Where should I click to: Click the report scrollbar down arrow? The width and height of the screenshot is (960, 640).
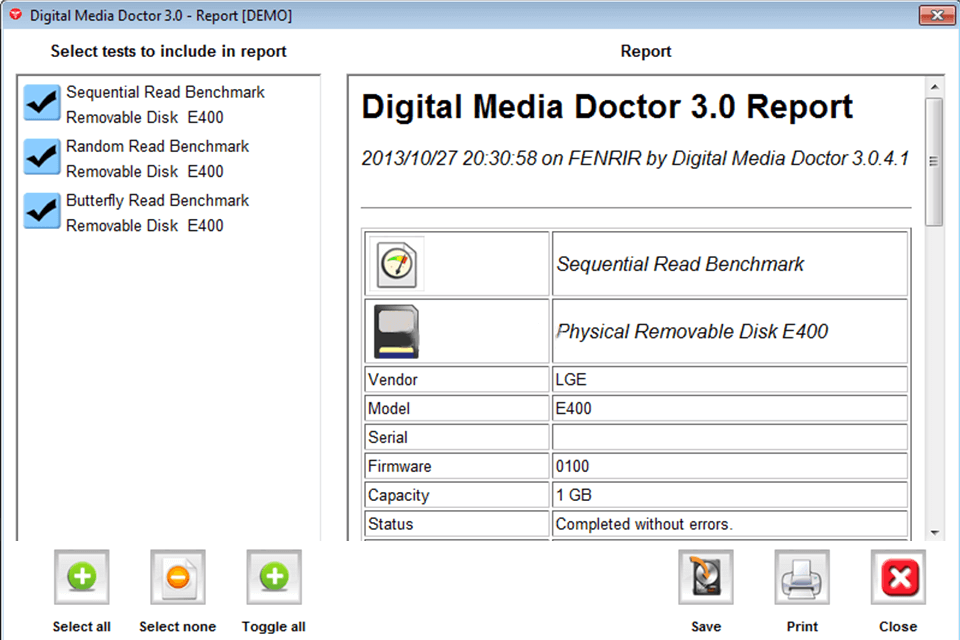(x=934, y=533)
